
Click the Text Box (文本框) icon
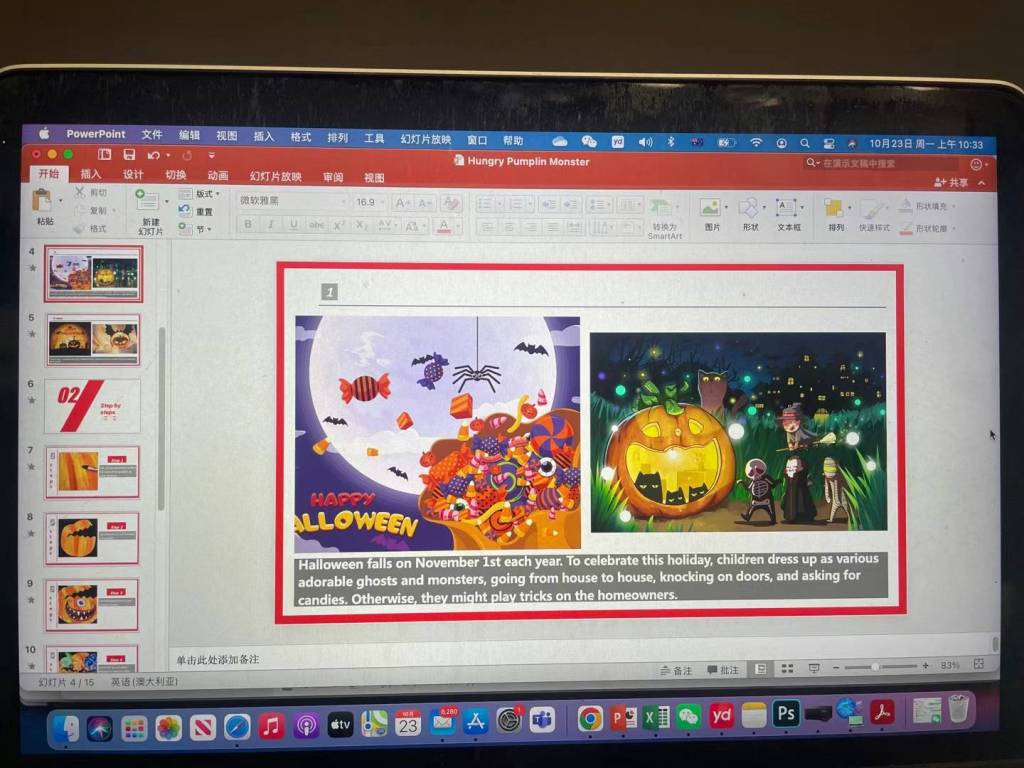coord(788,208)
